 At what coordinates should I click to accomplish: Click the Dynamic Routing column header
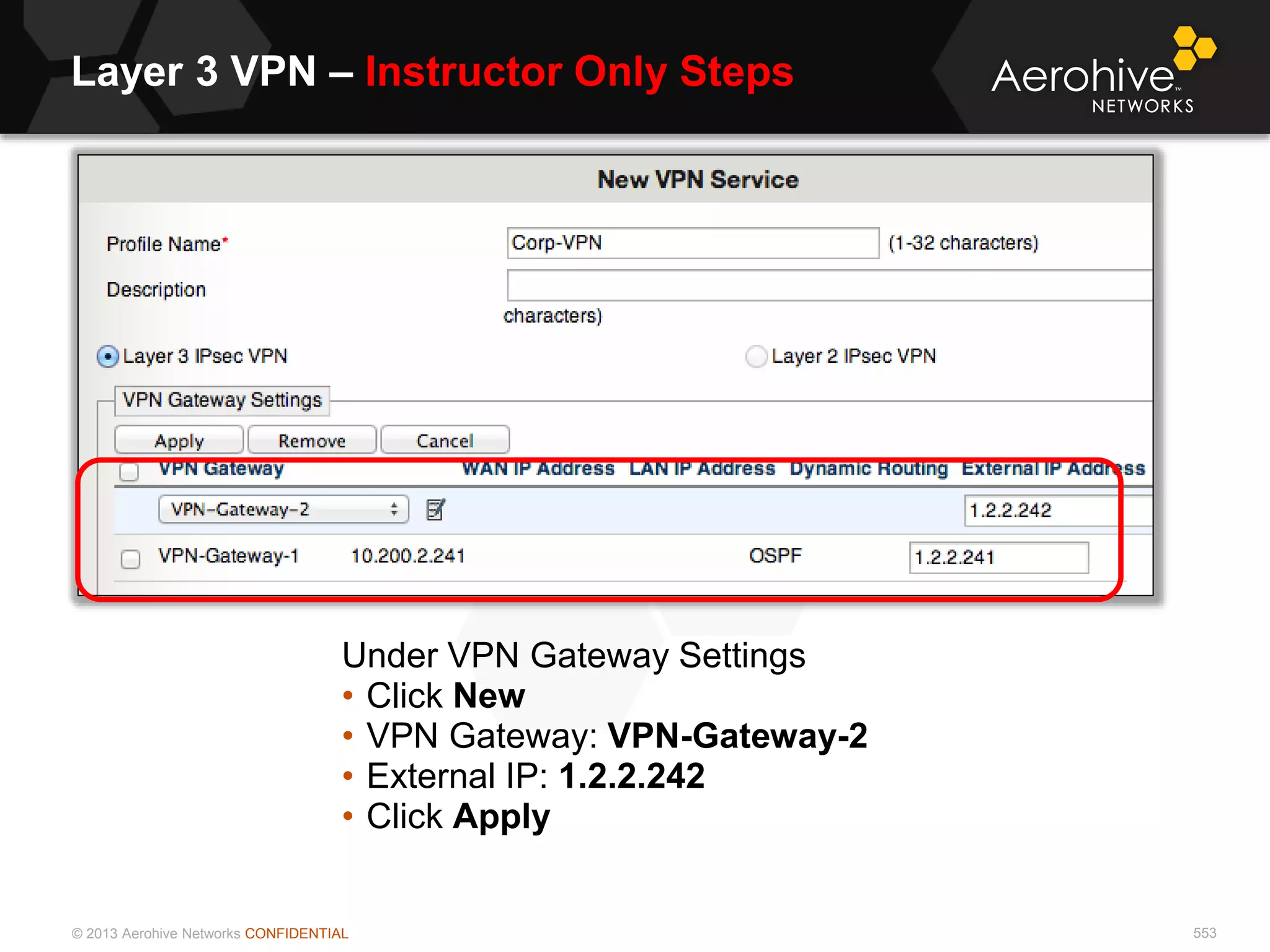click(868, 469)
